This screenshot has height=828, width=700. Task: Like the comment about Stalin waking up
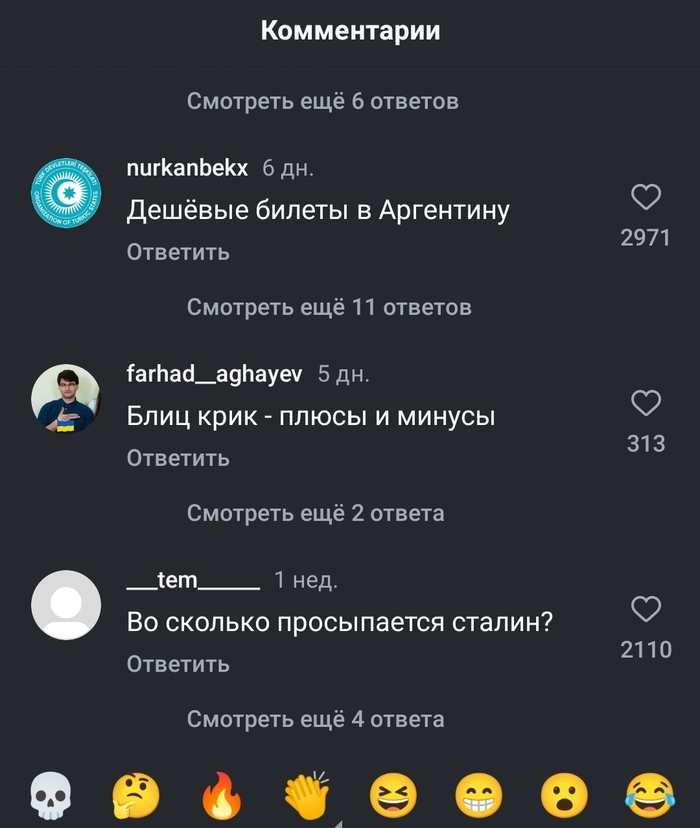pos(646,609)
